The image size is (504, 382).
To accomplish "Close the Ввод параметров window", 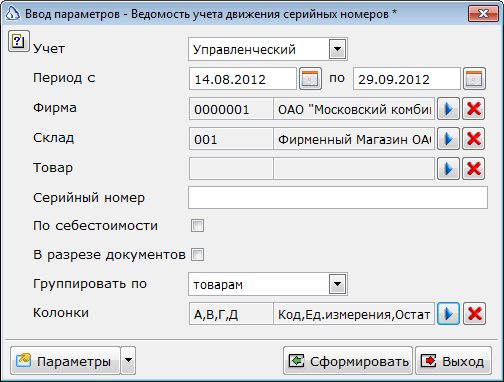I will [x=483, y=14].
